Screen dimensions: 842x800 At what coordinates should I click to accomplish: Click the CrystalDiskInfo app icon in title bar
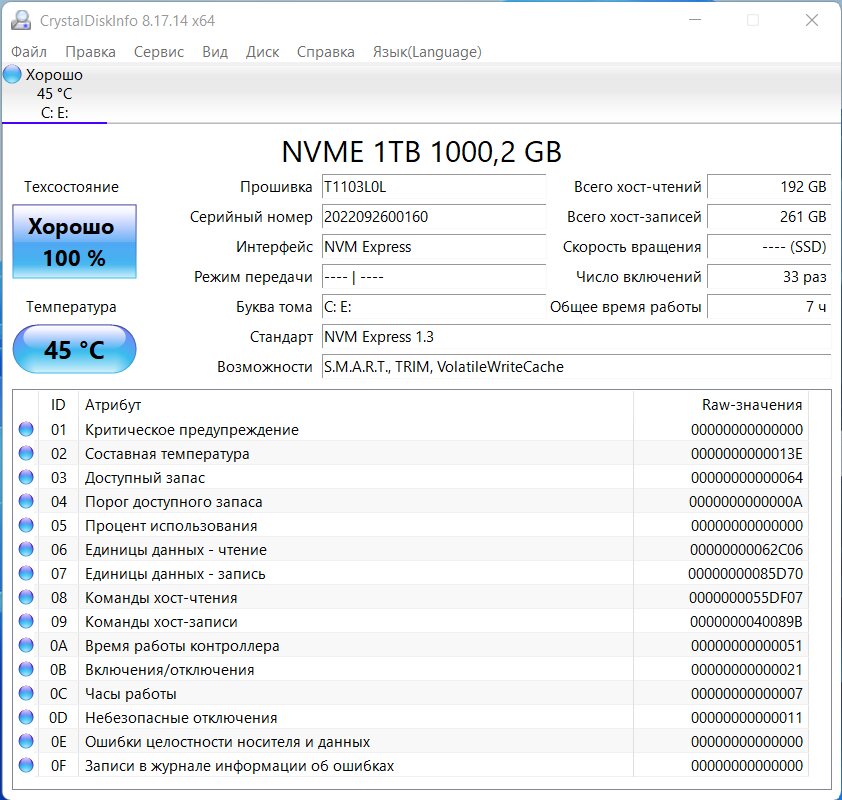pyautogui.click(x=21, y=20)
